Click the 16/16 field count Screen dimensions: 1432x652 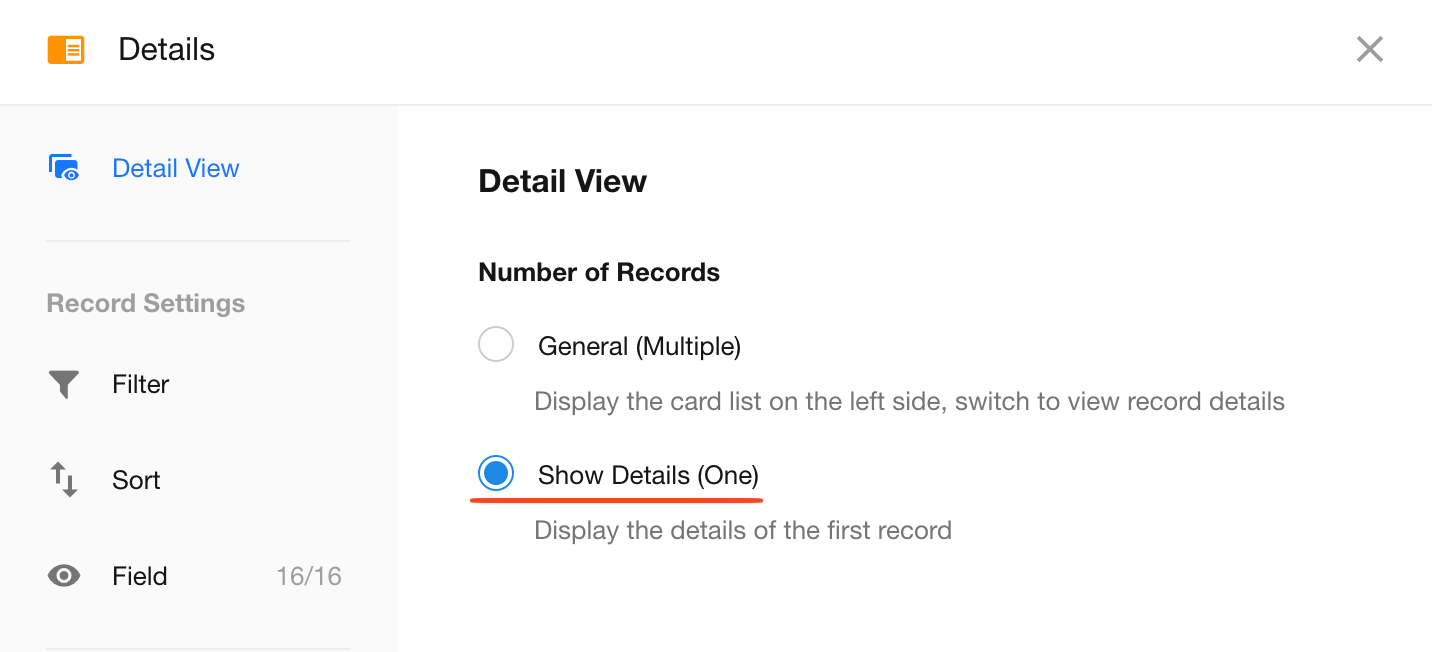(308, 576)
